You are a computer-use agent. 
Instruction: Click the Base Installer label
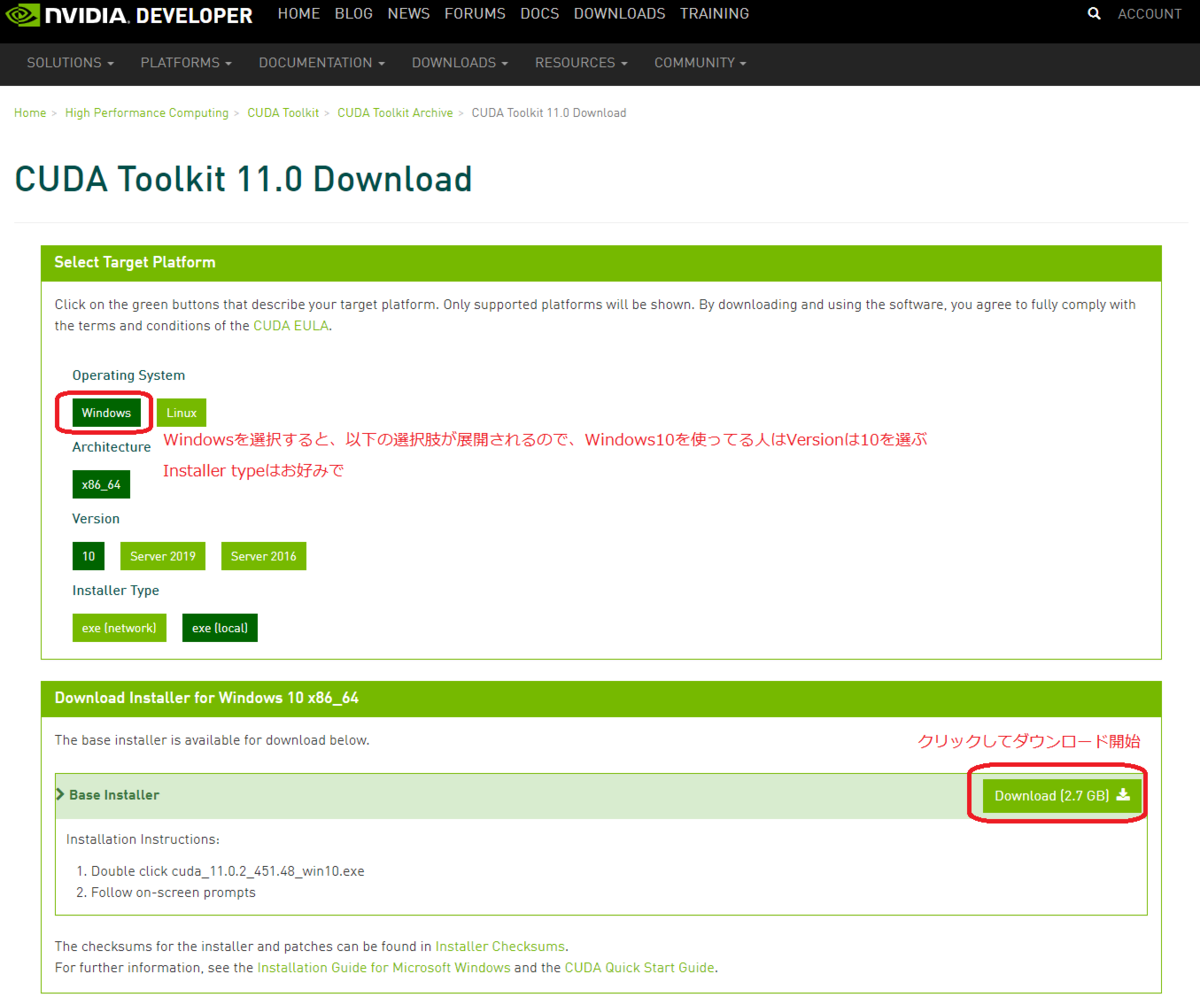114,795
